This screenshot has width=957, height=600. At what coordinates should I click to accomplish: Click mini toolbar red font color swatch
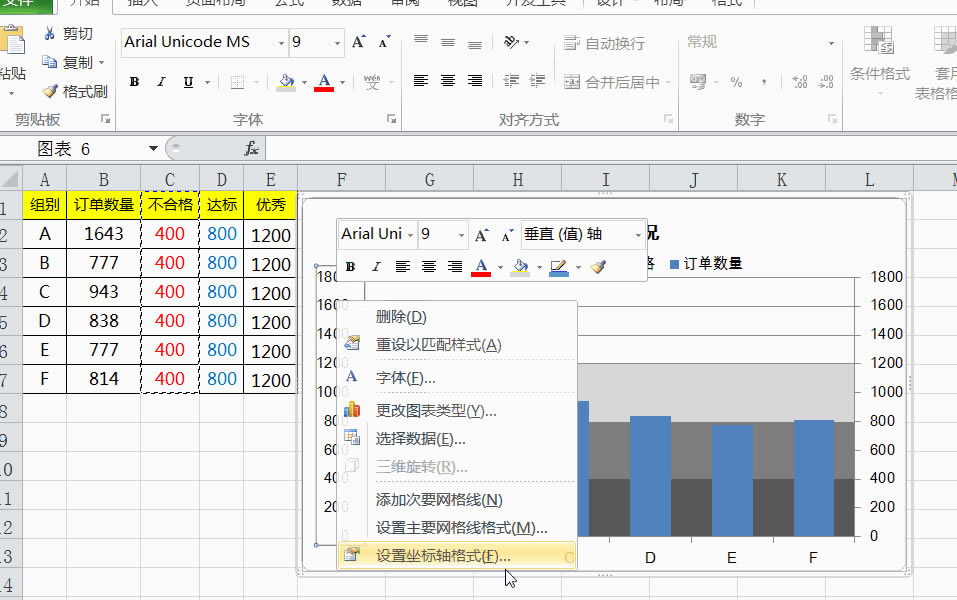tap(481, 267)
